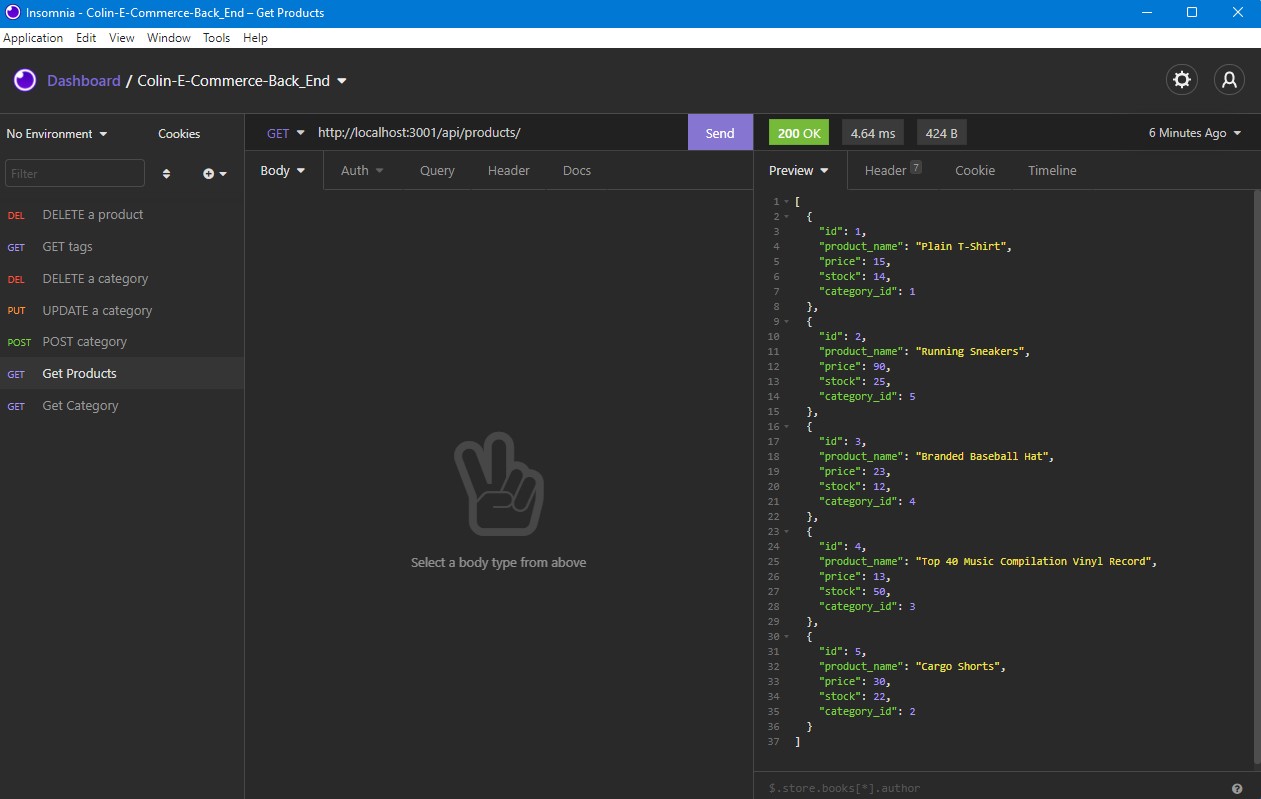The width and height of the screenshot is (1261, 799).
Task: Click the "Cargo Shorts" product name value
Action: click(959, 666)
